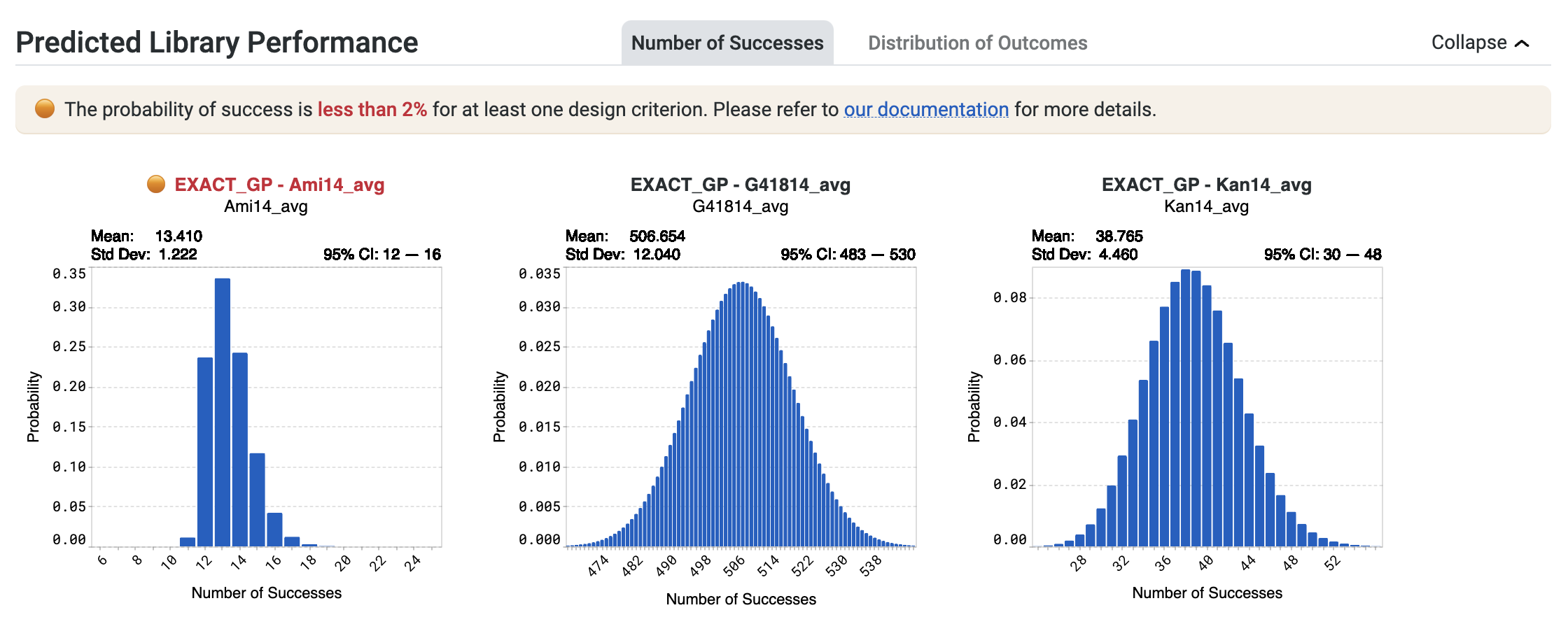Click the Mean 13.410 value

pos(178,236)
